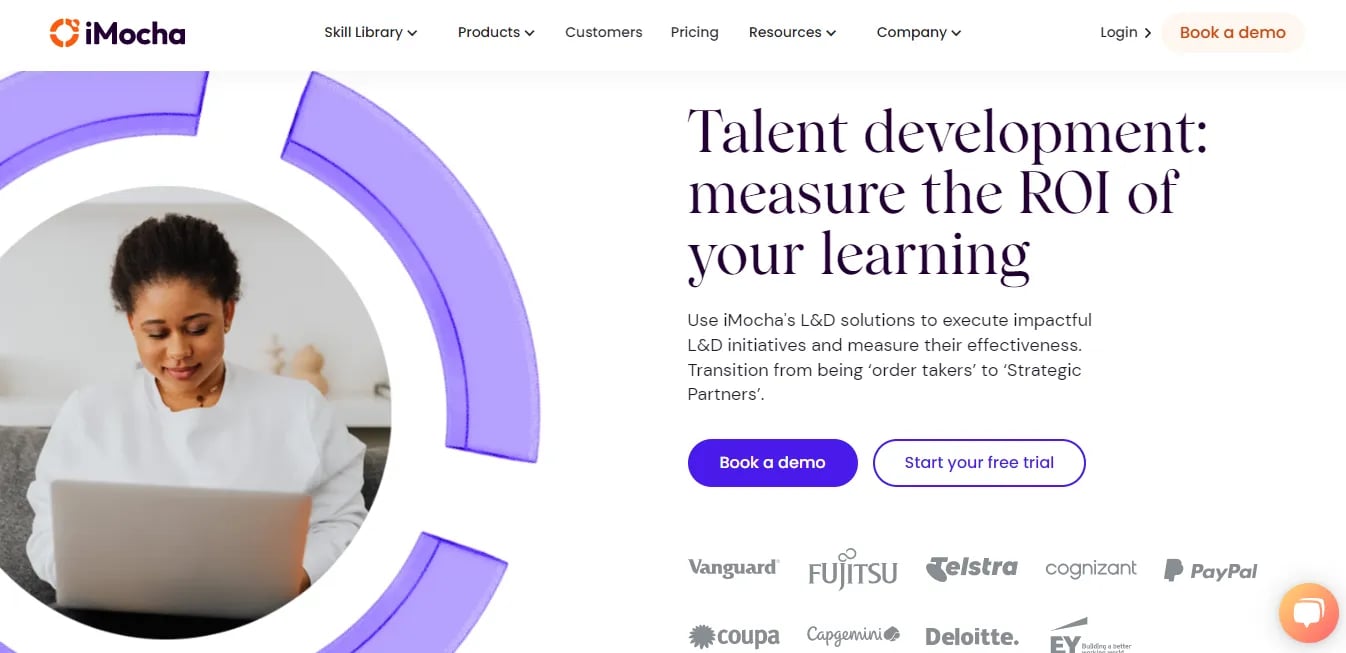The width and height of the screenshot is (1346, 653).
Task: Expand the Skill Library dropdown
Action: pos(370,32)
